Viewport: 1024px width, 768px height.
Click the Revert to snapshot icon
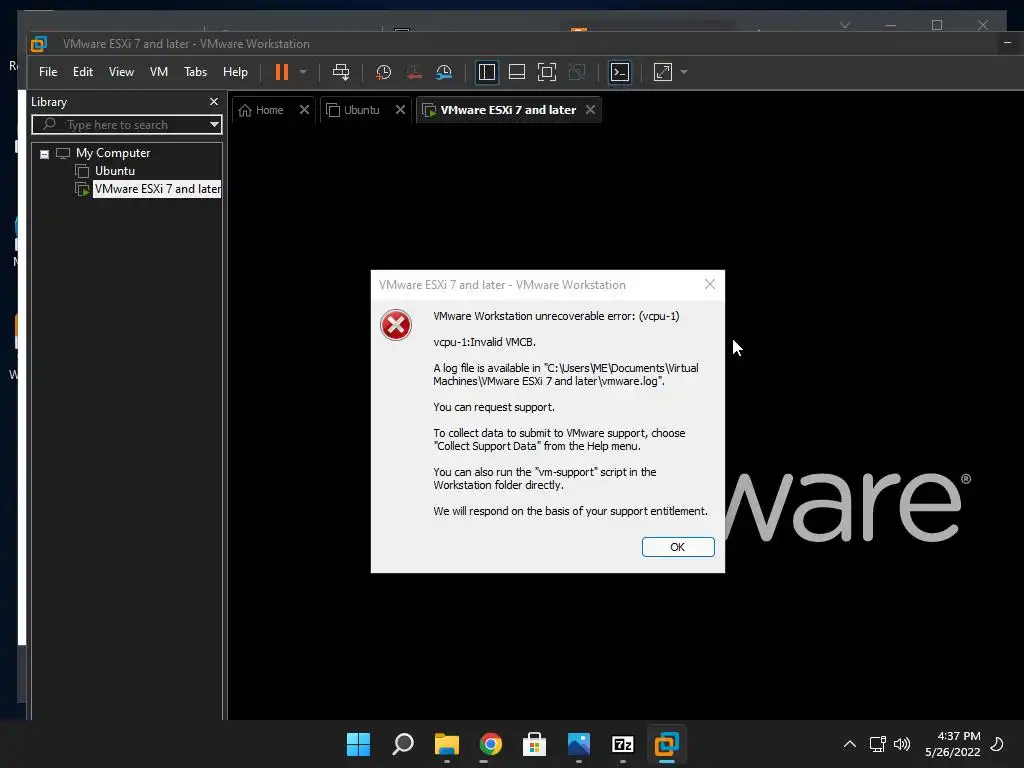point(414,72)
